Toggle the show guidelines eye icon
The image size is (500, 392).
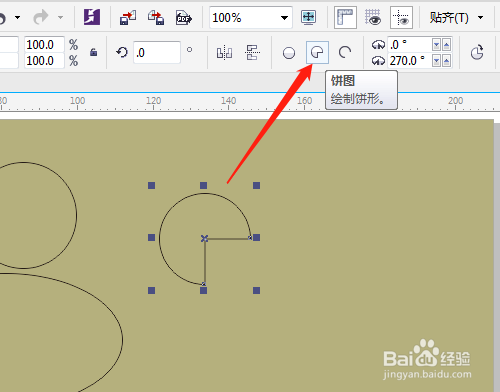click(401, 17)
